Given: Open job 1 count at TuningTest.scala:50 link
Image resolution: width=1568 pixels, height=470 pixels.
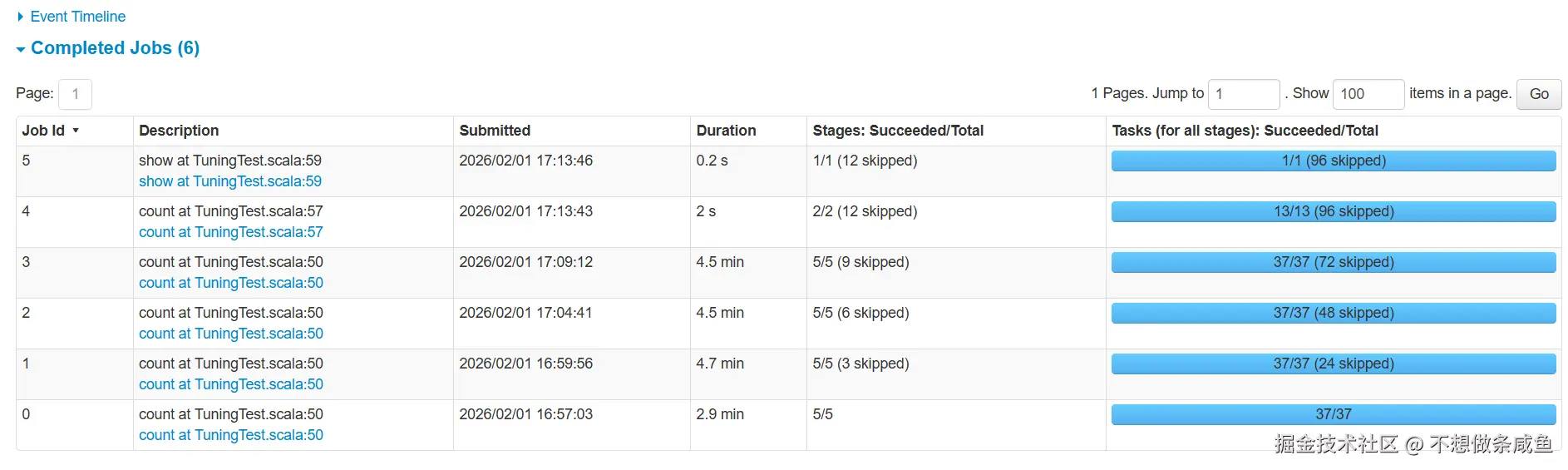Looking at the screenshot, I should (231, 384).
